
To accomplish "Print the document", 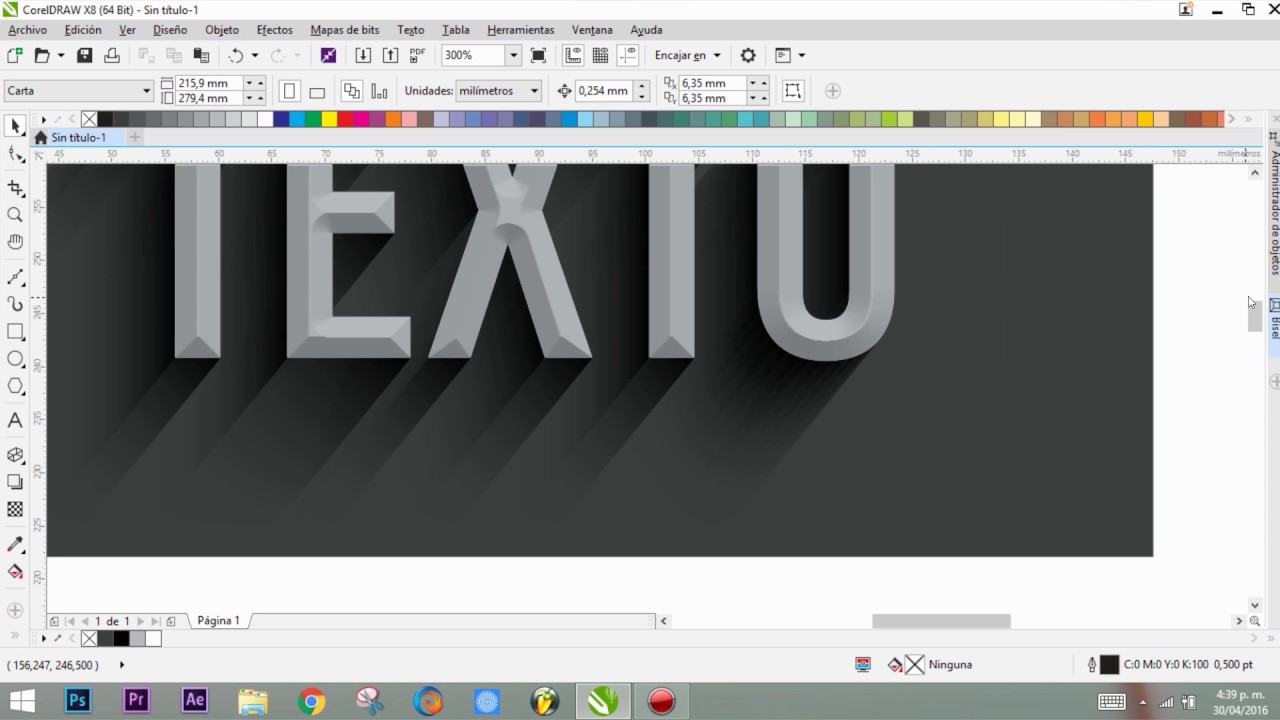I will pyautogui.click(x=114, y=56).
